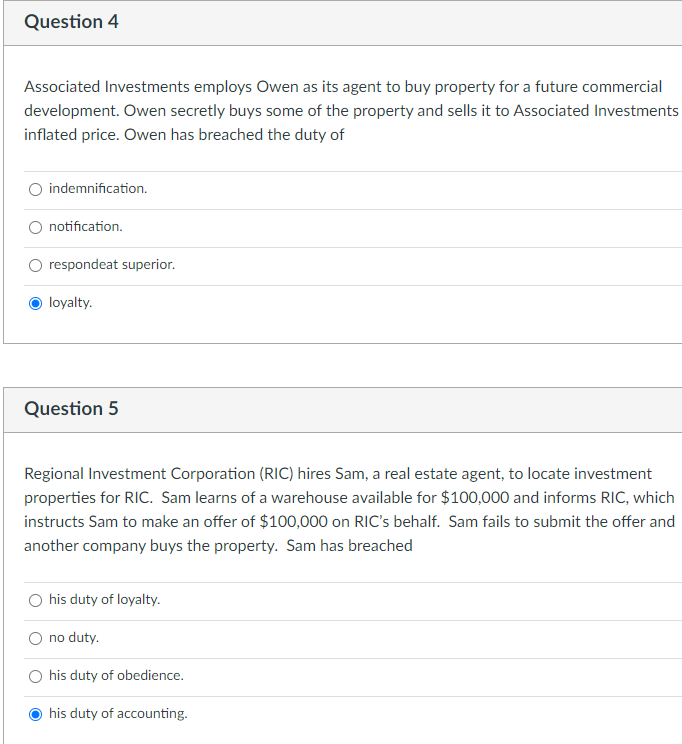Click the 'his duty of loyalty.' label text

[104, 600]
